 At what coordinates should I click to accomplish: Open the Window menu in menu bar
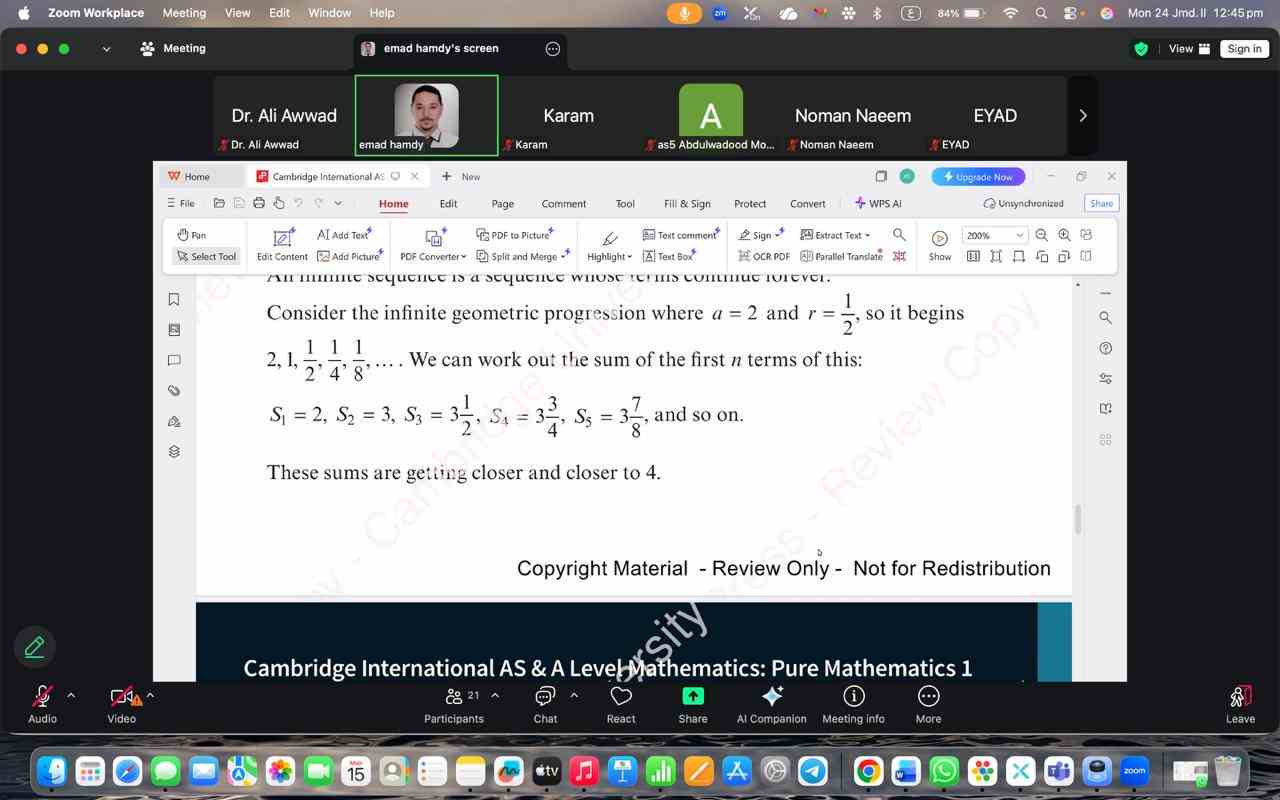coord(329,13)
